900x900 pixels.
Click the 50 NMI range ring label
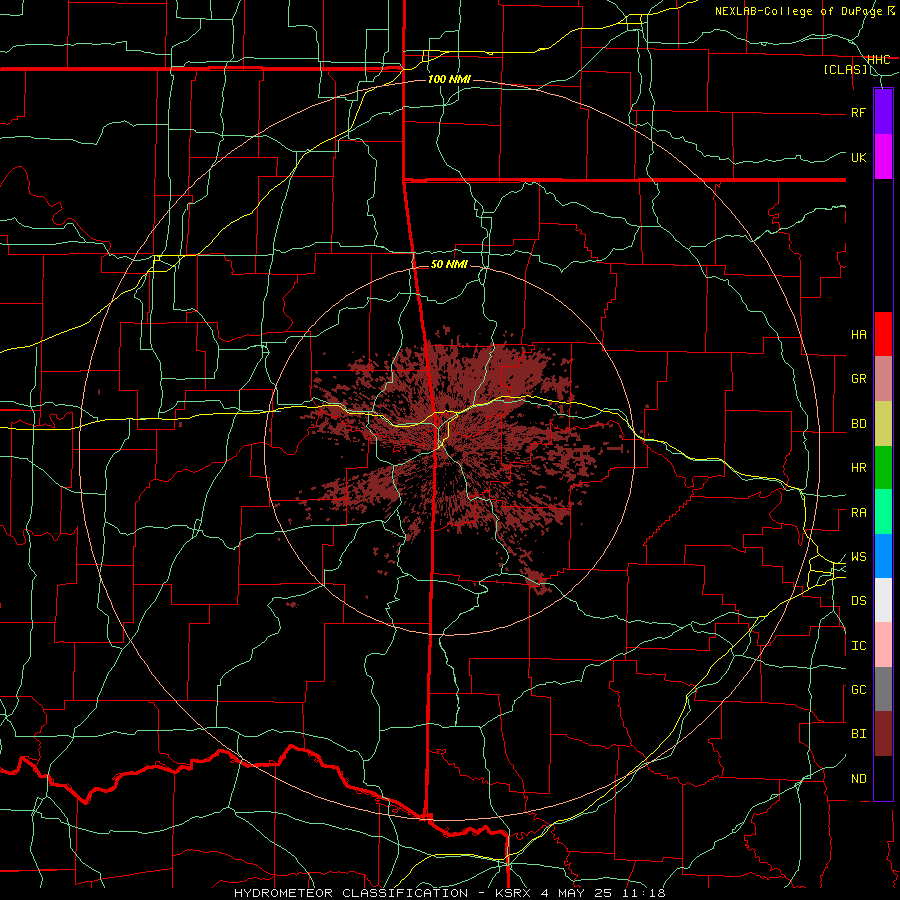click(x=449, y=264)
